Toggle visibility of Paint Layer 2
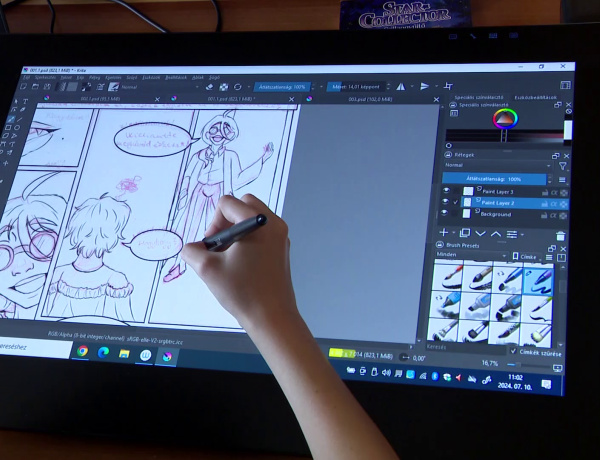The height and width of the screenshot is (460, 600). (x=447, y=202)
